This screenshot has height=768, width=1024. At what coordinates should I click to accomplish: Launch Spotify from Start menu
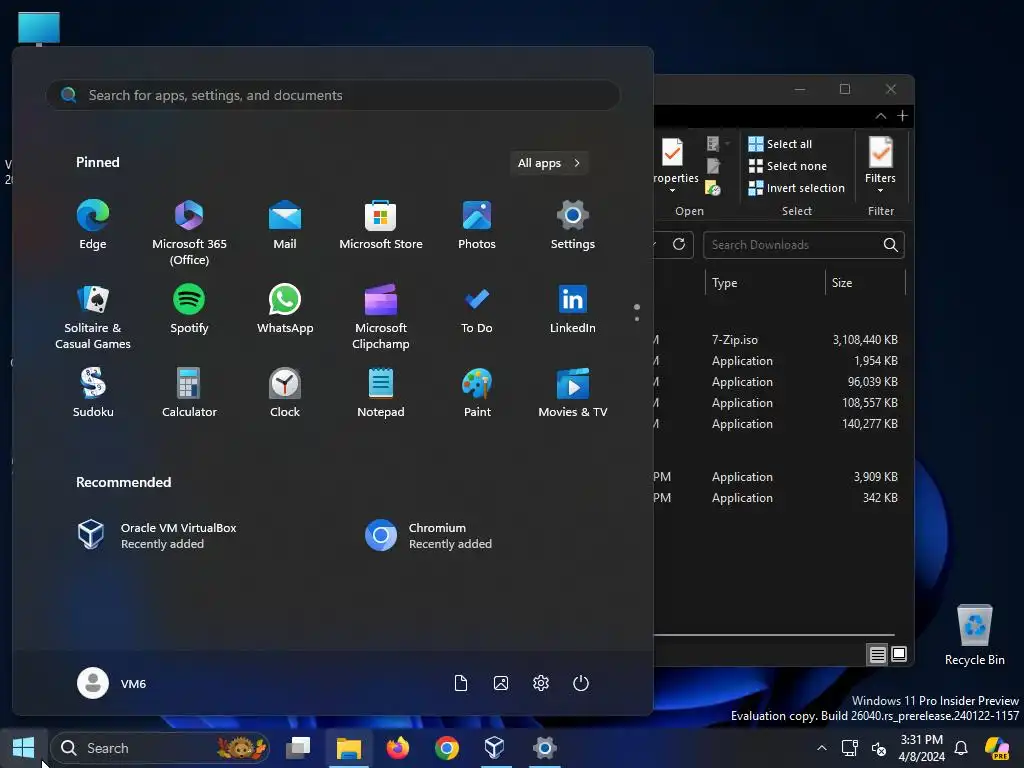pyautogui.click(x=189, y=310)
